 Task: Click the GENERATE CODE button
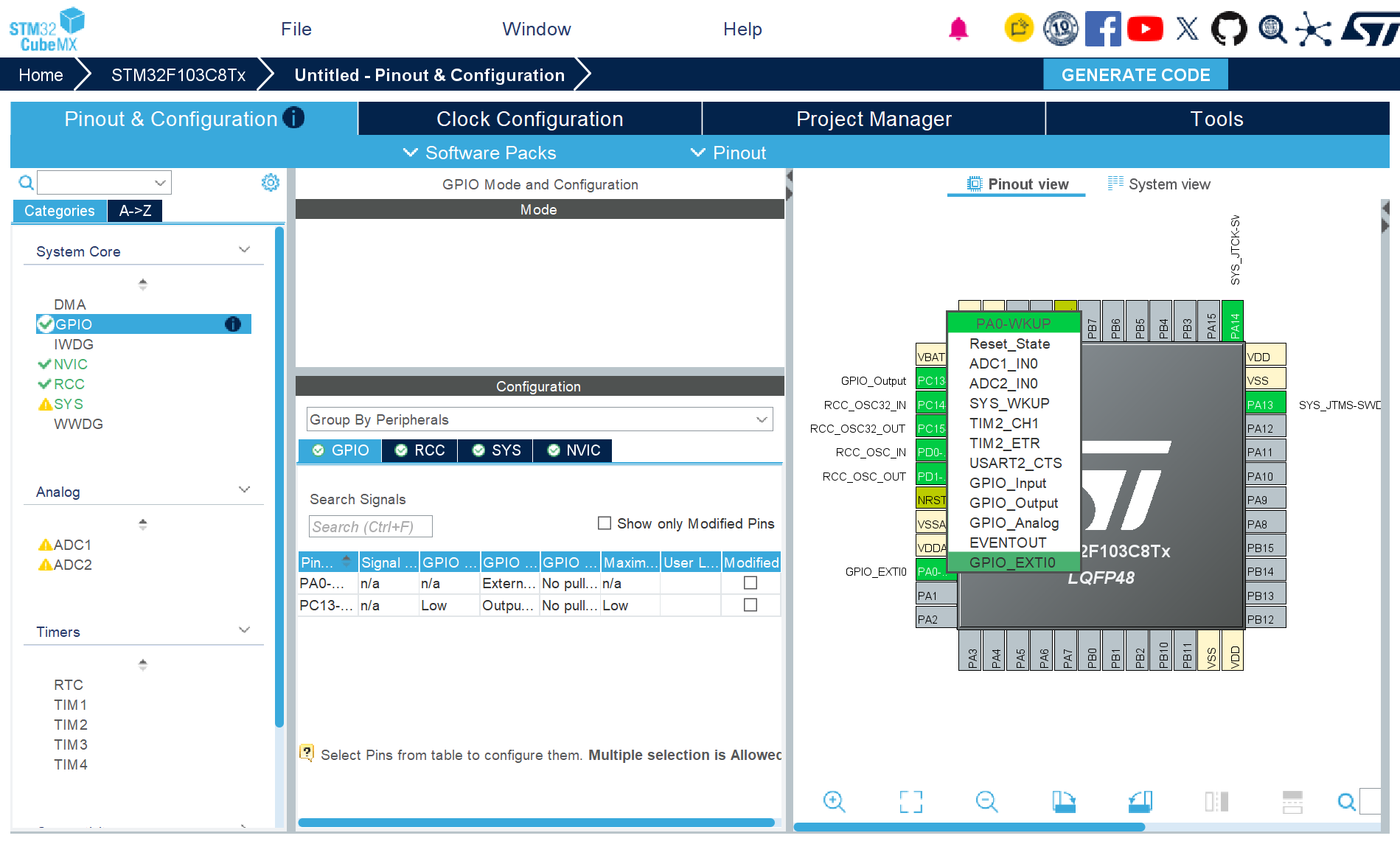click(x=1135, y=74)
